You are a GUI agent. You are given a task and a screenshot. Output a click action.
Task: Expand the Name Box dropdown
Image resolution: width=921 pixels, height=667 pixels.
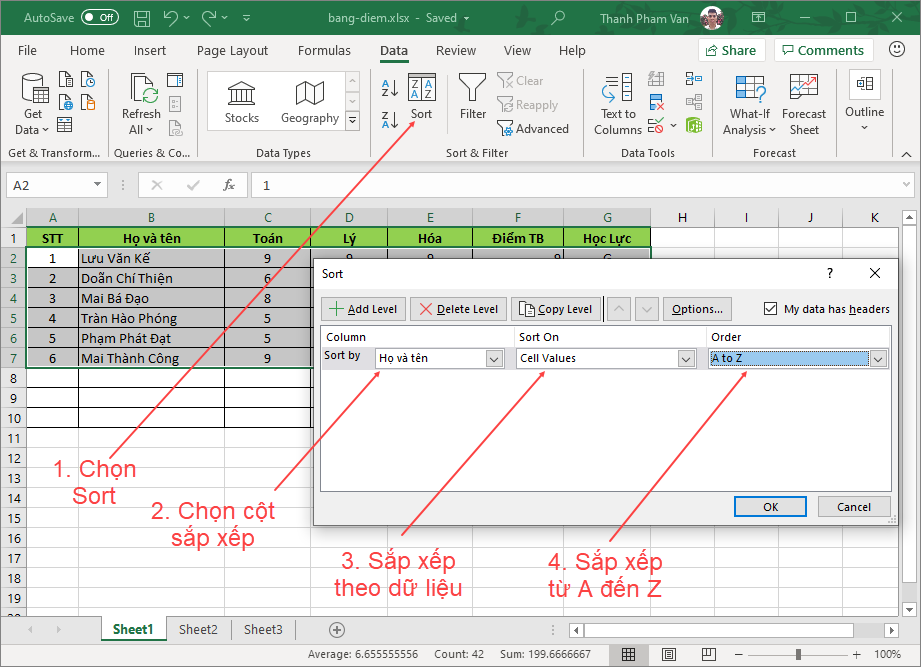click(x=97, y=185)
